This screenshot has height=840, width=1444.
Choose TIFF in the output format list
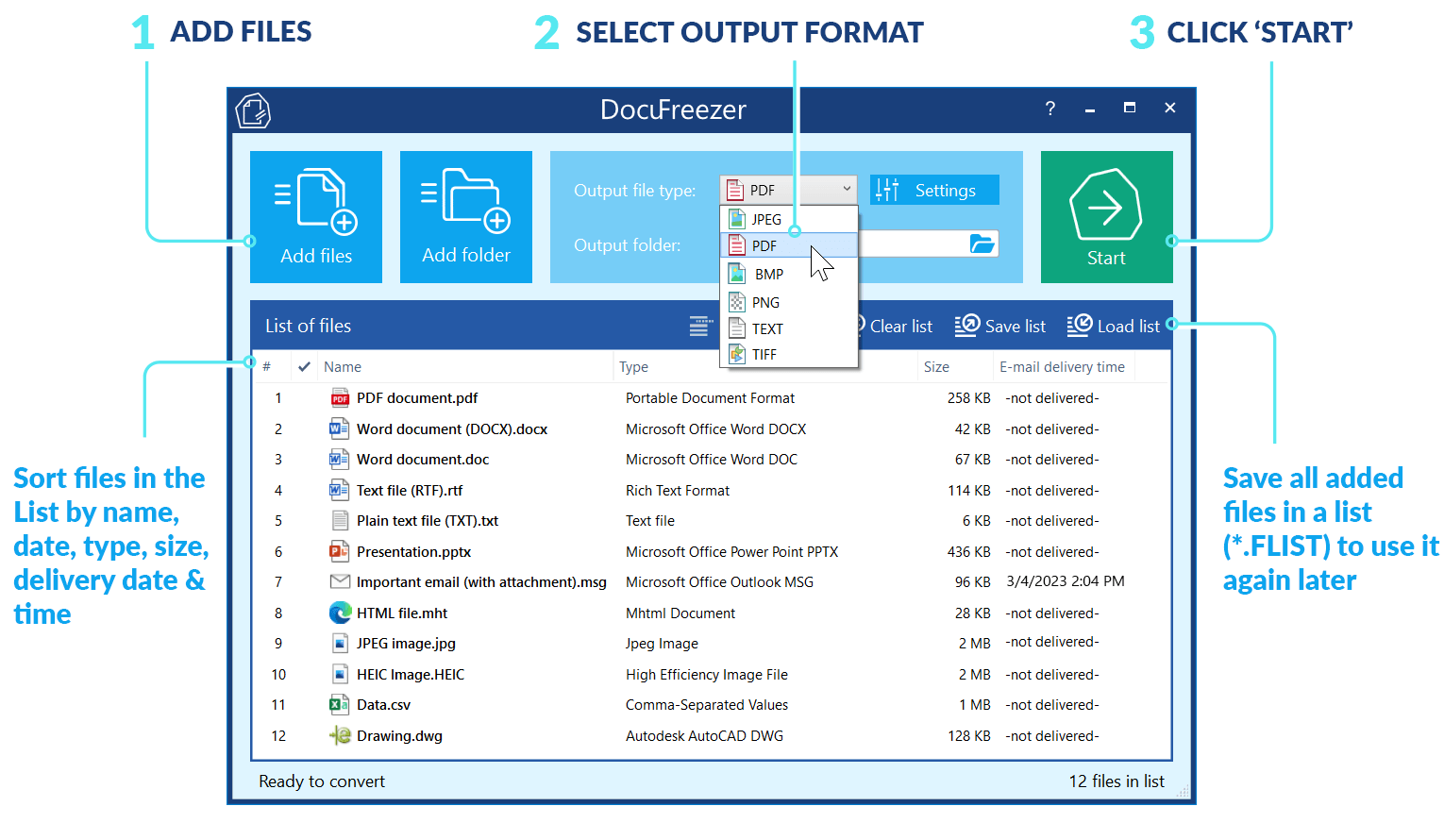[x=764, y=355]
